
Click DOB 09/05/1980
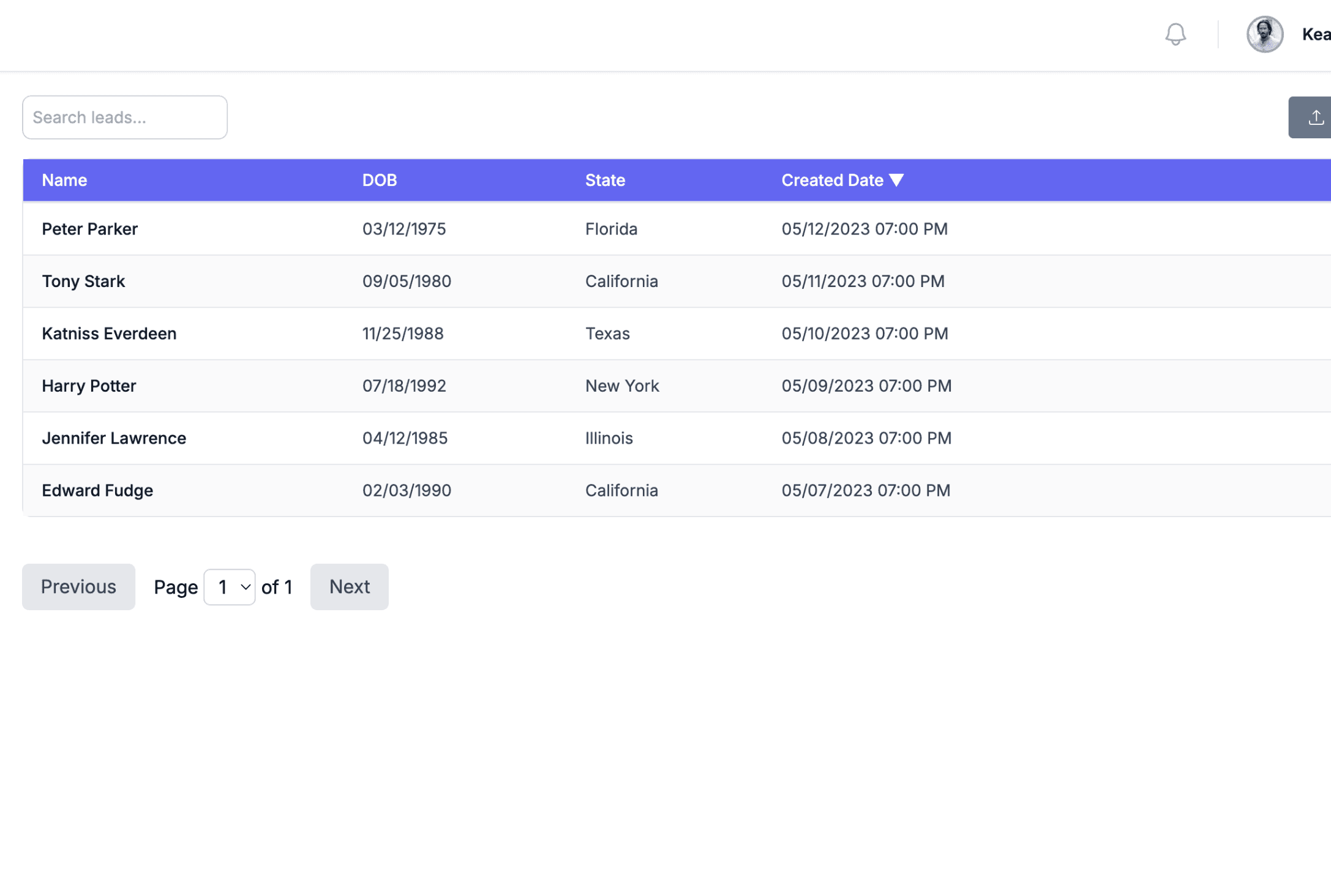coord(407,282)
